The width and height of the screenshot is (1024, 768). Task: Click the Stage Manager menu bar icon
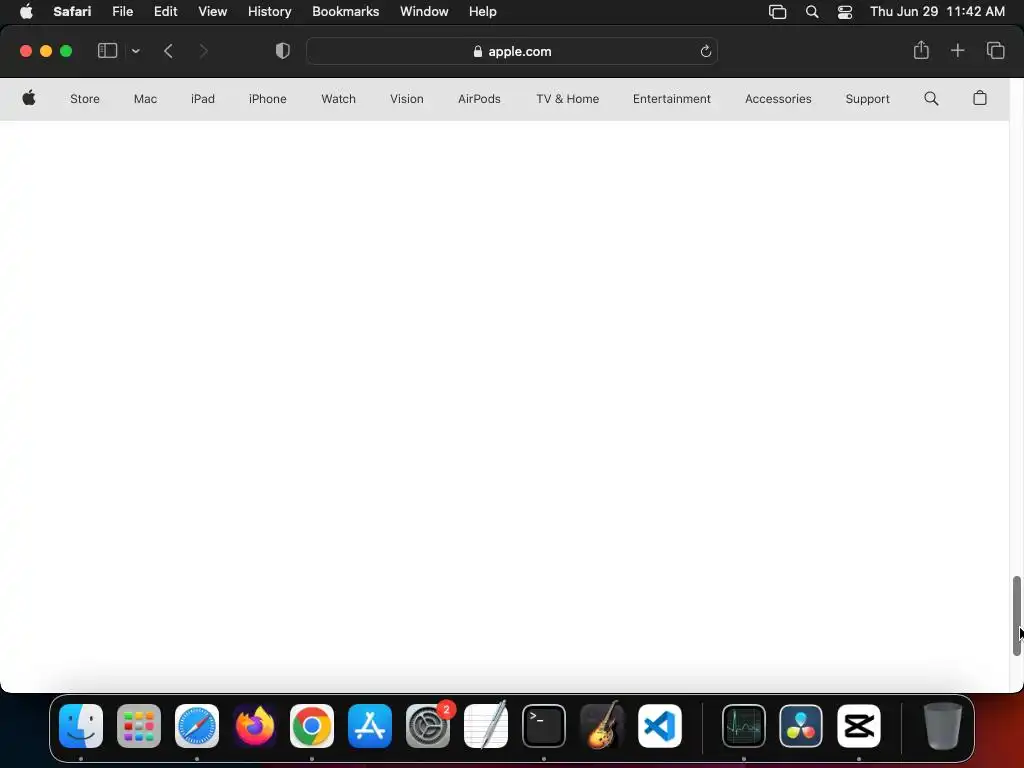tap(777, 12)
